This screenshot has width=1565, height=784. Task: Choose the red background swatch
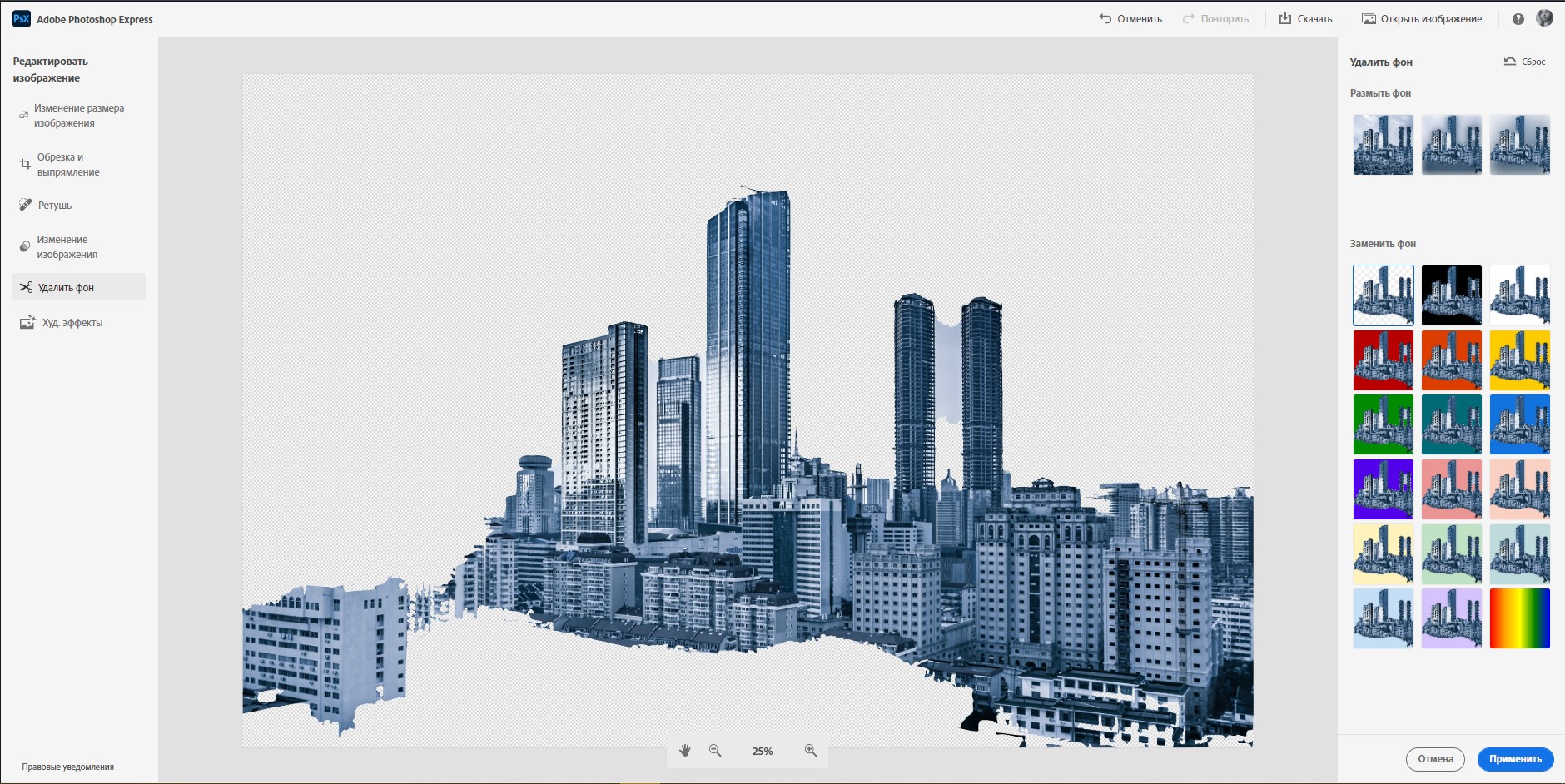pos(1383,360)
